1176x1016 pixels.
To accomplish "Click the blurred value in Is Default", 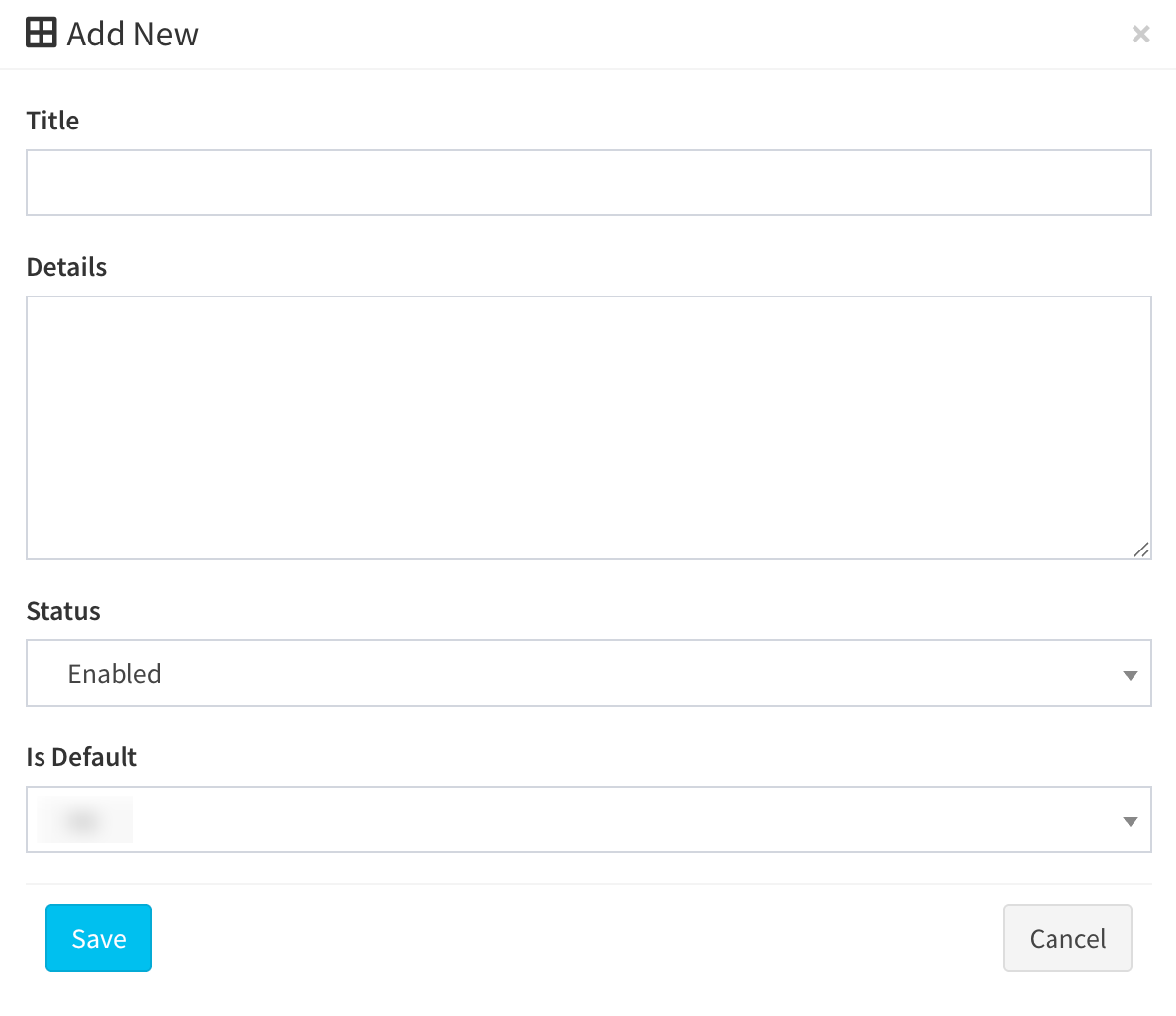I will coord(85,820).
